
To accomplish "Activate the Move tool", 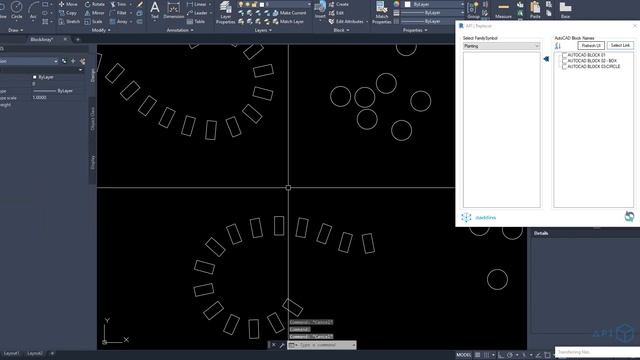I will 68,4.
